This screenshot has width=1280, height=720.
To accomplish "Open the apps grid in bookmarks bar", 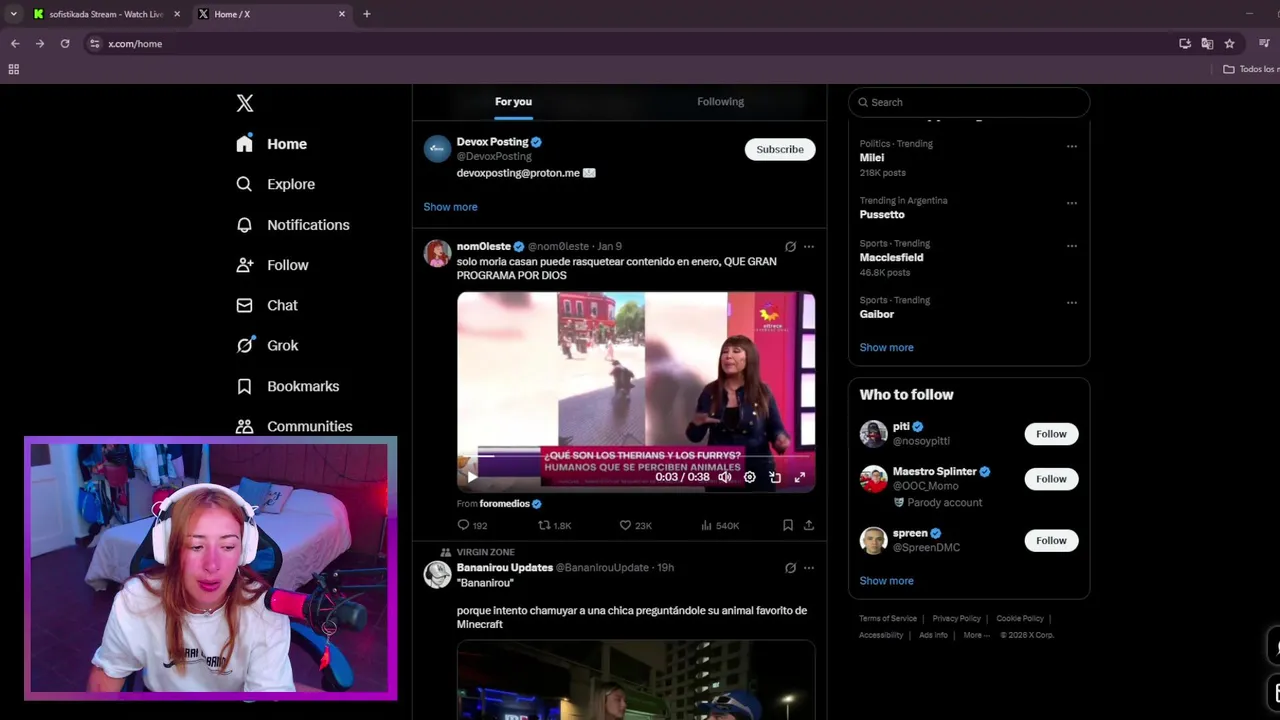I will (x=13, y=69).
